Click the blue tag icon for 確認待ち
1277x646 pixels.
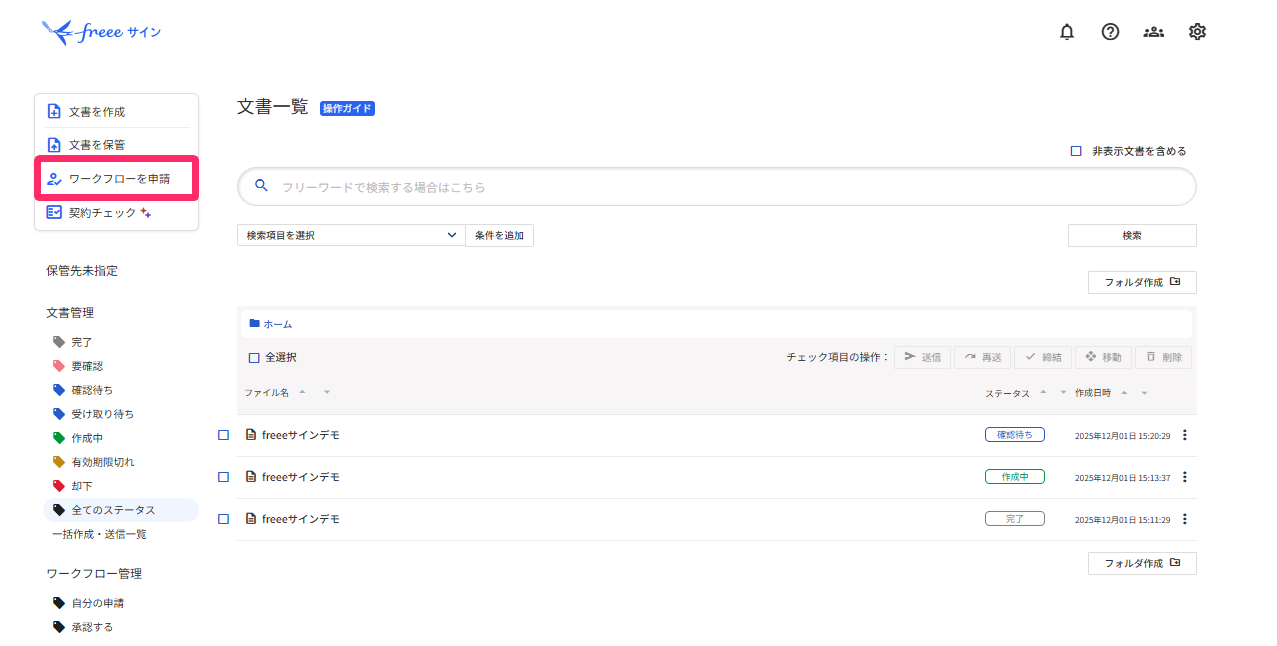coord(59,390)
